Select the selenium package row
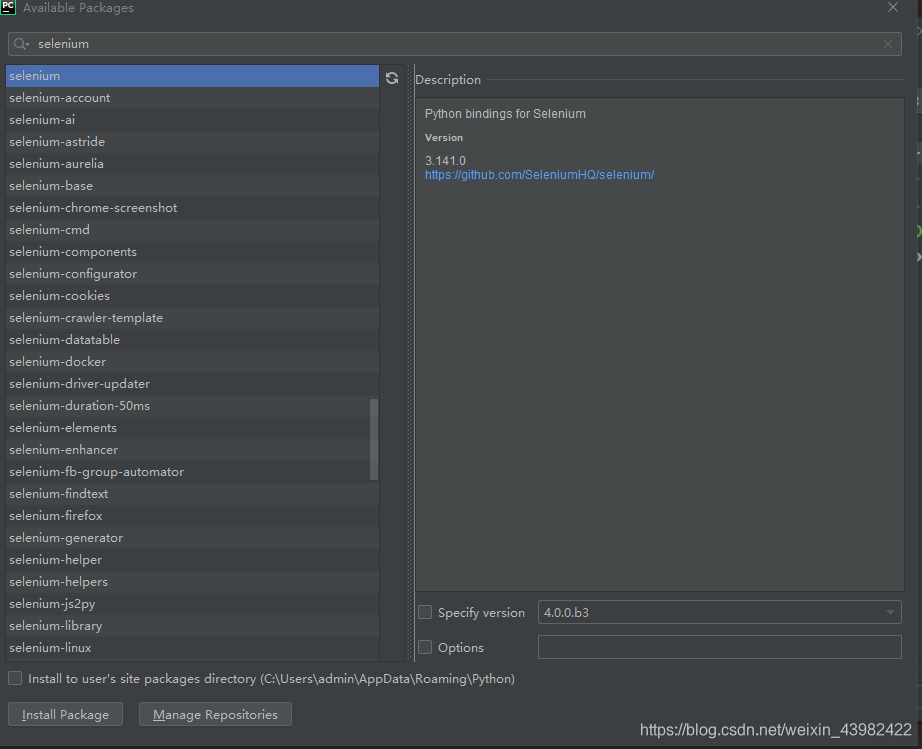This screenshot has height=749, width=922. click(x=192, y=76)
